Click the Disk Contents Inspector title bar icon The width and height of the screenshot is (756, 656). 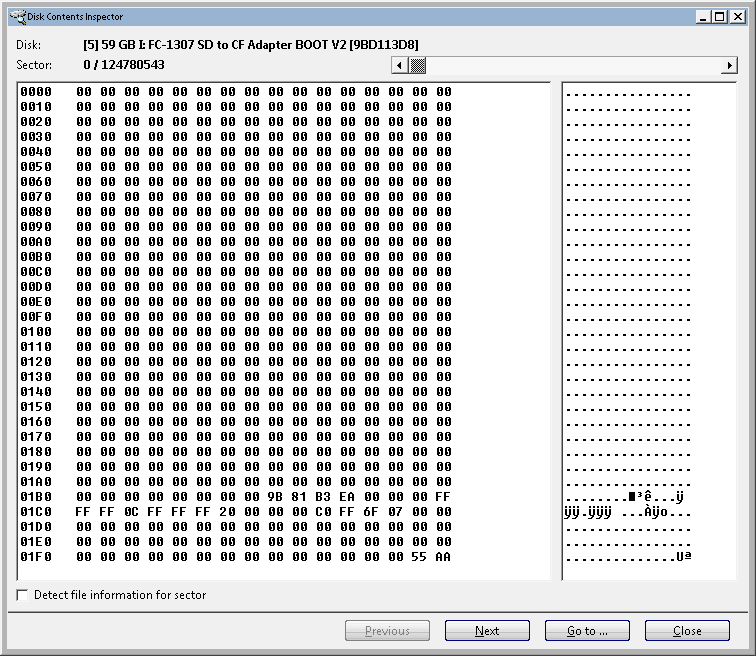pyautogui.click(x=13, y=16)
